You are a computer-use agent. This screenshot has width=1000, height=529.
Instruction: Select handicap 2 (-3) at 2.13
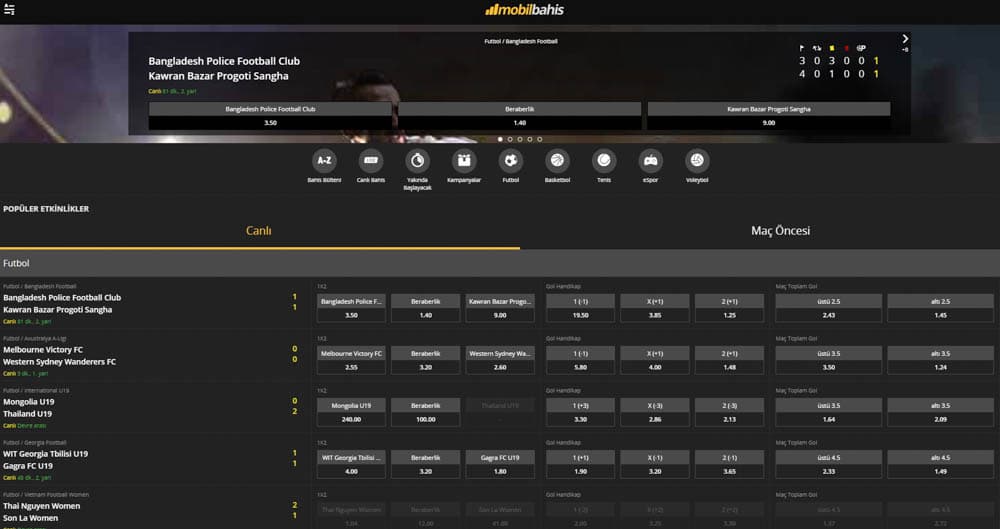point(730,412)
